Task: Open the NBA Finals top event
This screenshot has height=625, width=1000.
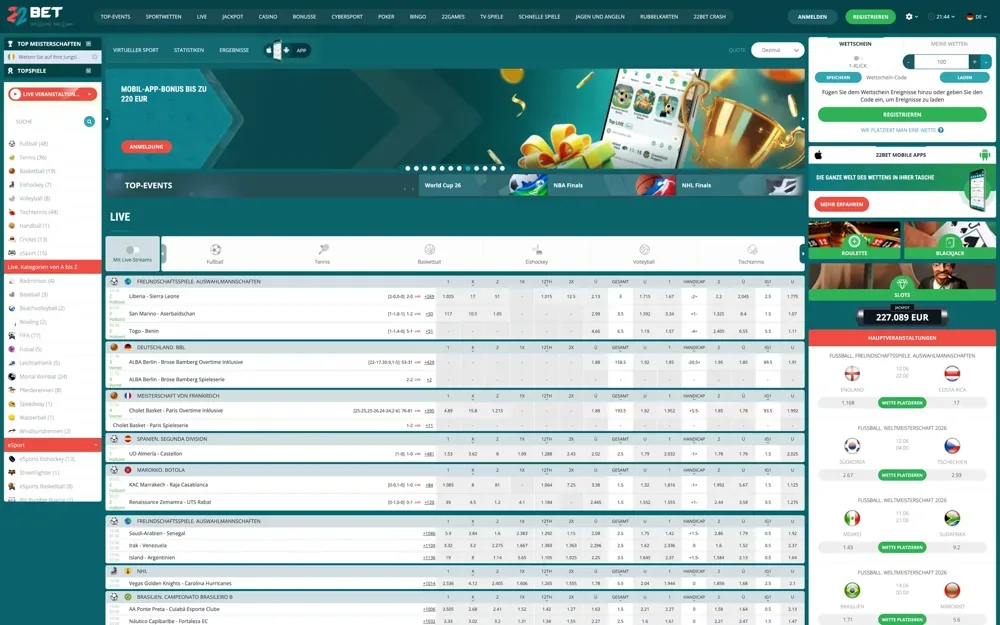Action: coord(612,185)
